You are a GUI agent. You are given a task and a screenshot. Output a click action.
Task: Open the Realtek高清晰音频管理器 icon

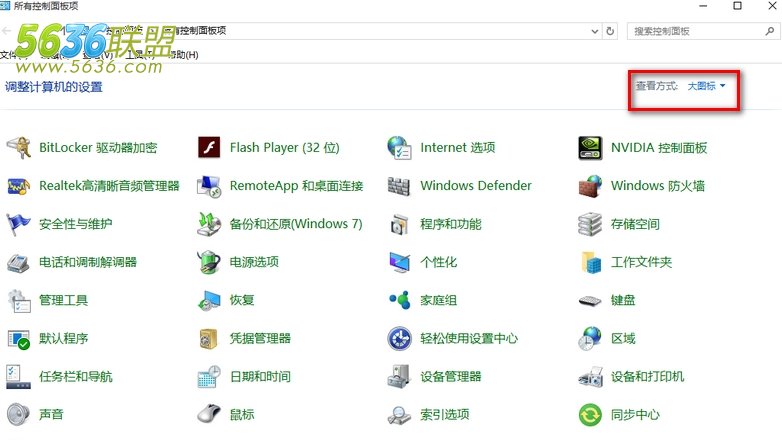point(18,186)
